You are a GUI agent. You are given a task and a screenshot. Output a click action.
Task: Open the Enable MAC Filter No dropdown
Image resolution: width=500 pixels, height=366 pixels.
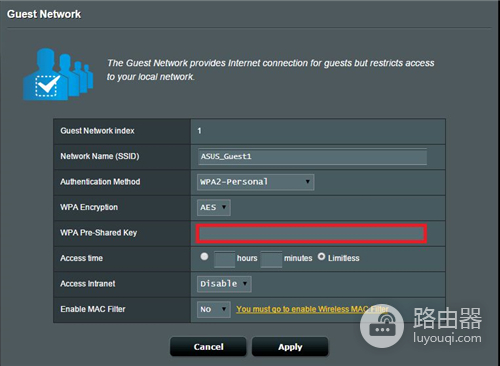(x=214, y=309)
